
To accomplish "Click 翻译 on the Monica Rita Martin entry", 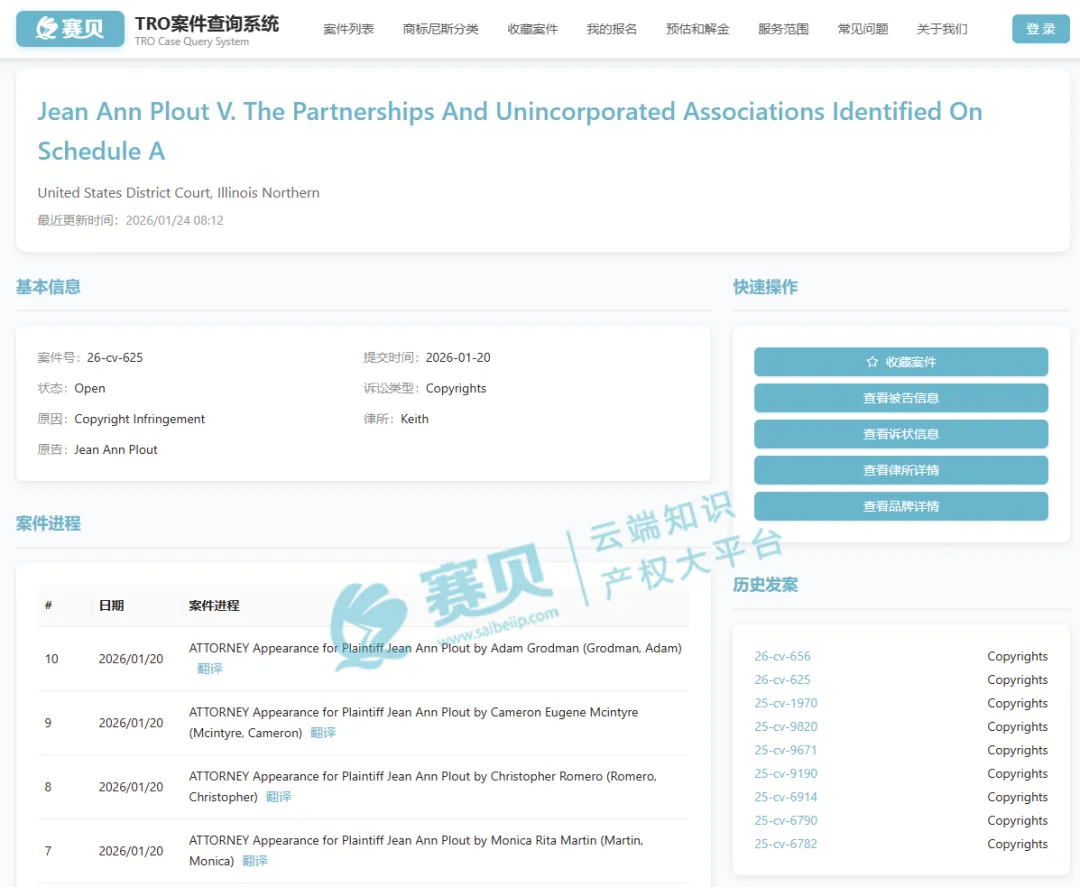I will (x=254, y=860).
